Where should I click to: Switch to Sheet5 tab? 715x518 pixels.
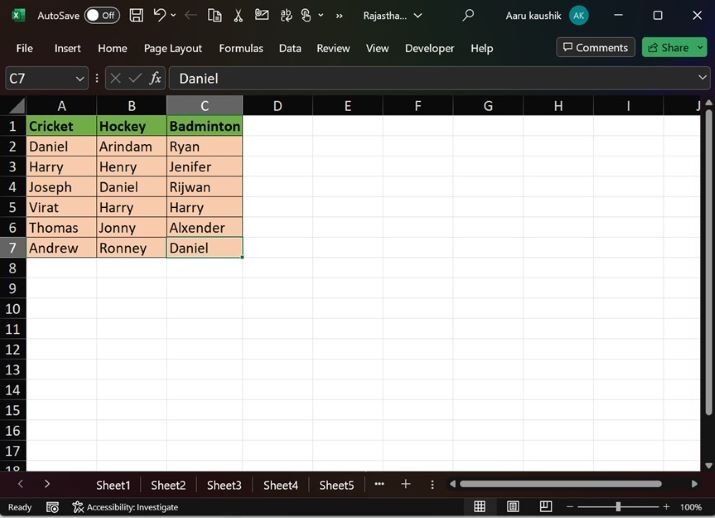[x=337, y=485]
